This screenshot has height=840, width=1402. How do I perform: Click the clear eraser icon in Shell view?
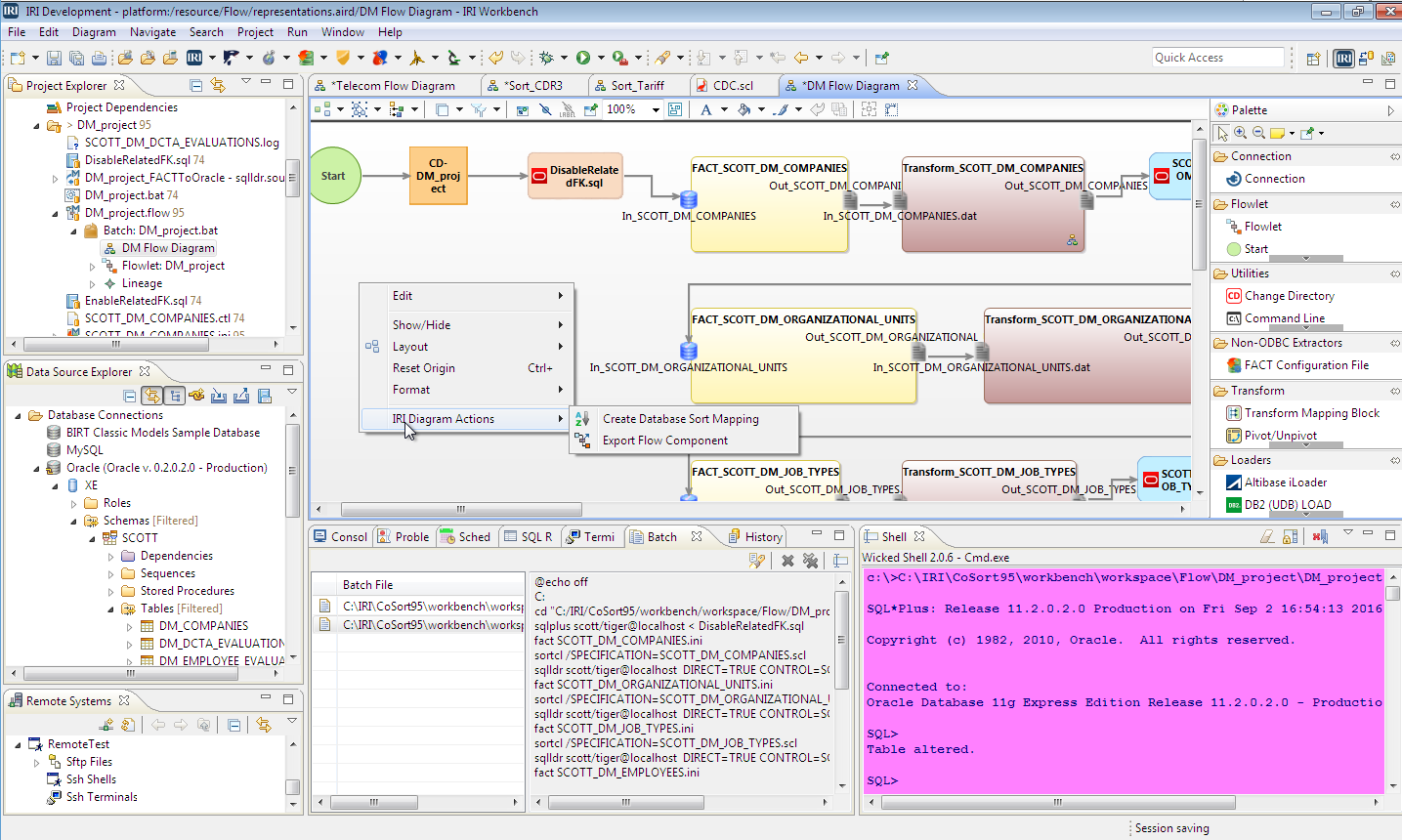pos(1267,536)
